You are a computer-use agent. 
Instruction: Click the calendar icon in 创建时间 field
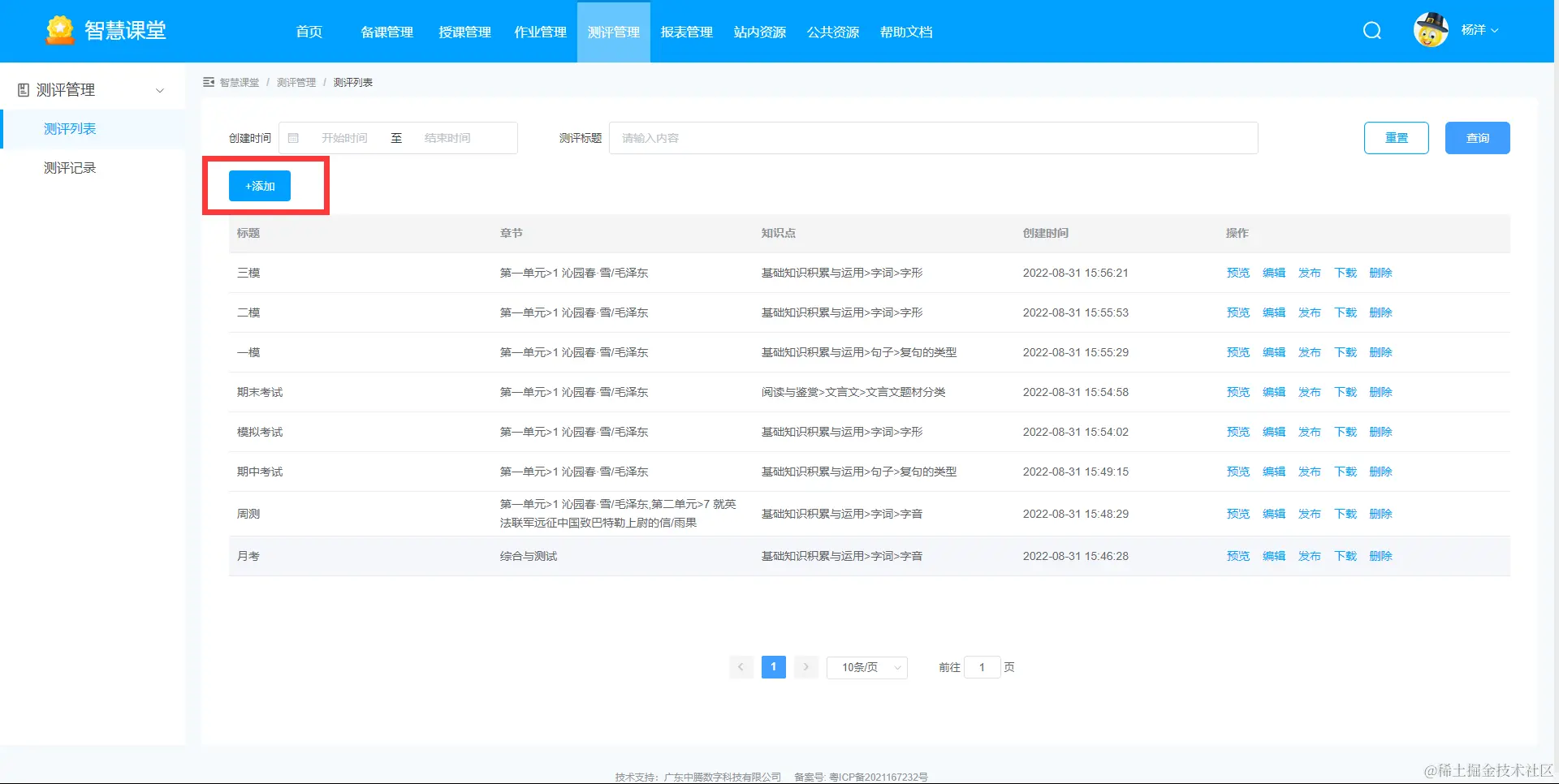294,137
